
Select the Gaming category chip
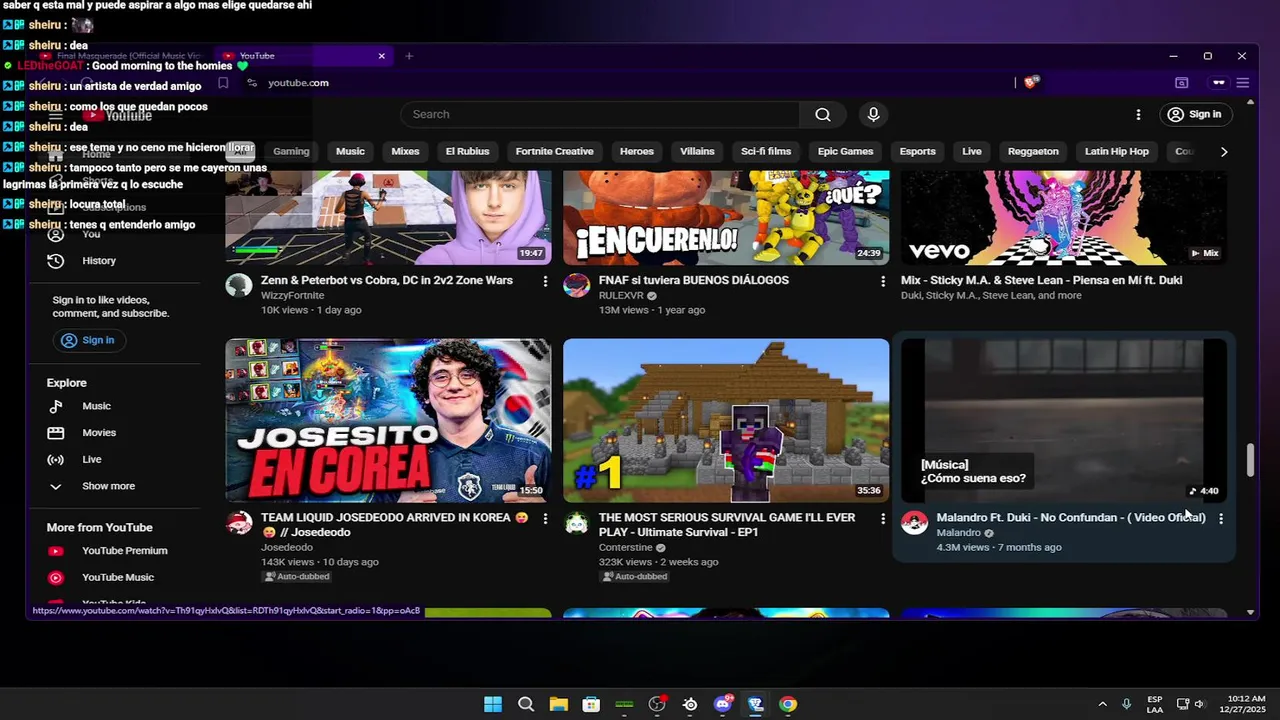pos(291,152)
